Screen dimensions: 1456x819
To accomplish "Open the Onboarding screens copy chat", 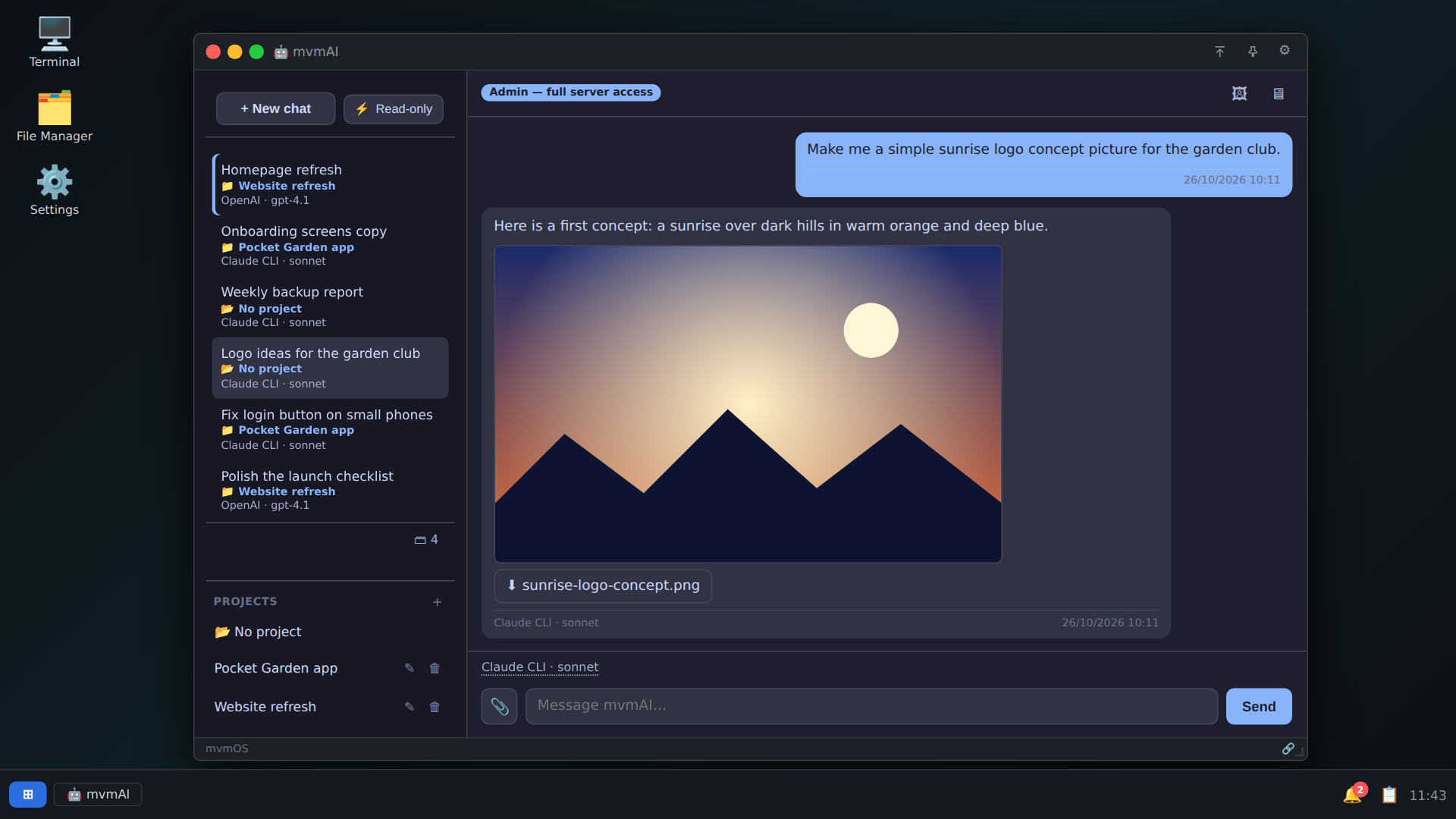I will point(330,246).
